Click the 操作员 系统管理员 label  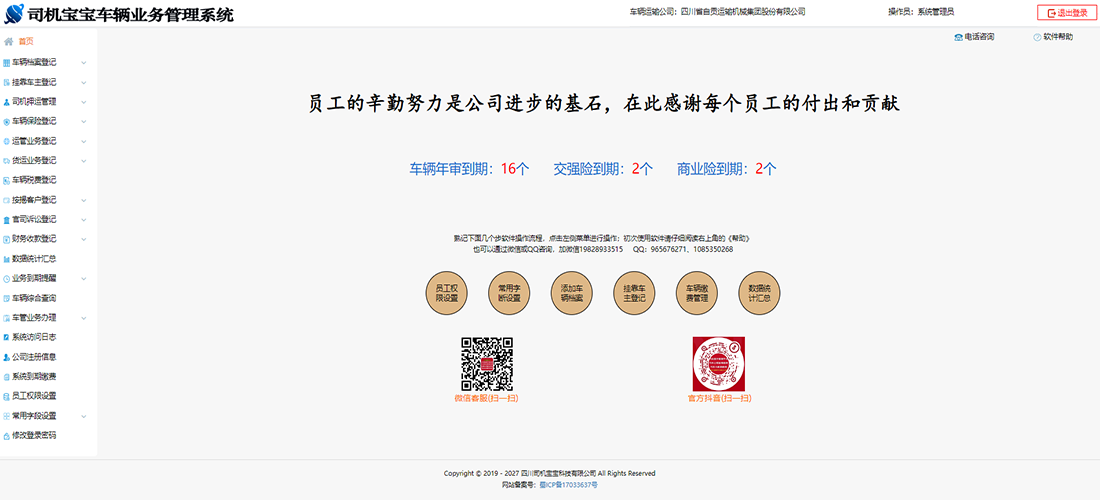pyautogui.click(x=921, y=12)
